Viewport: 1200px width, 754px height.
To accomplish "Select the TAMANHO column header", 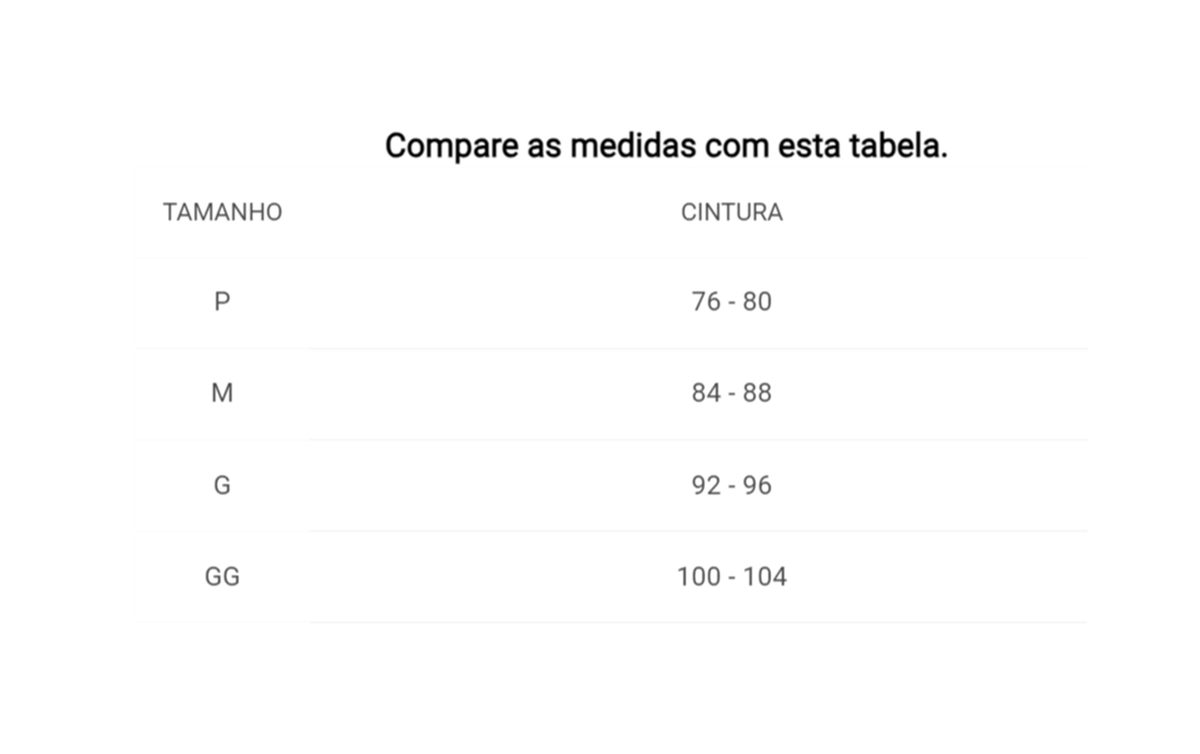I will point(222,212).
